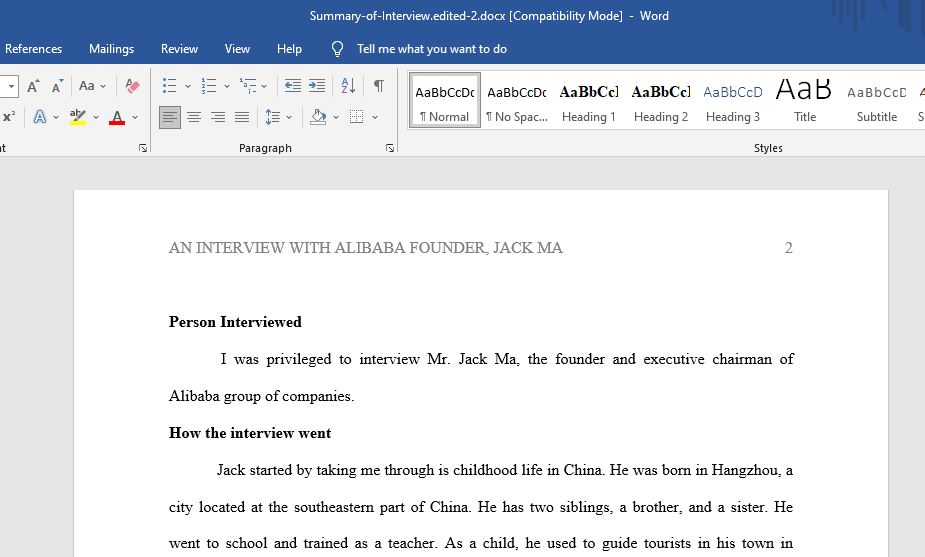Apply red font color
The image size is (925, 557).
tap(117, 117)
